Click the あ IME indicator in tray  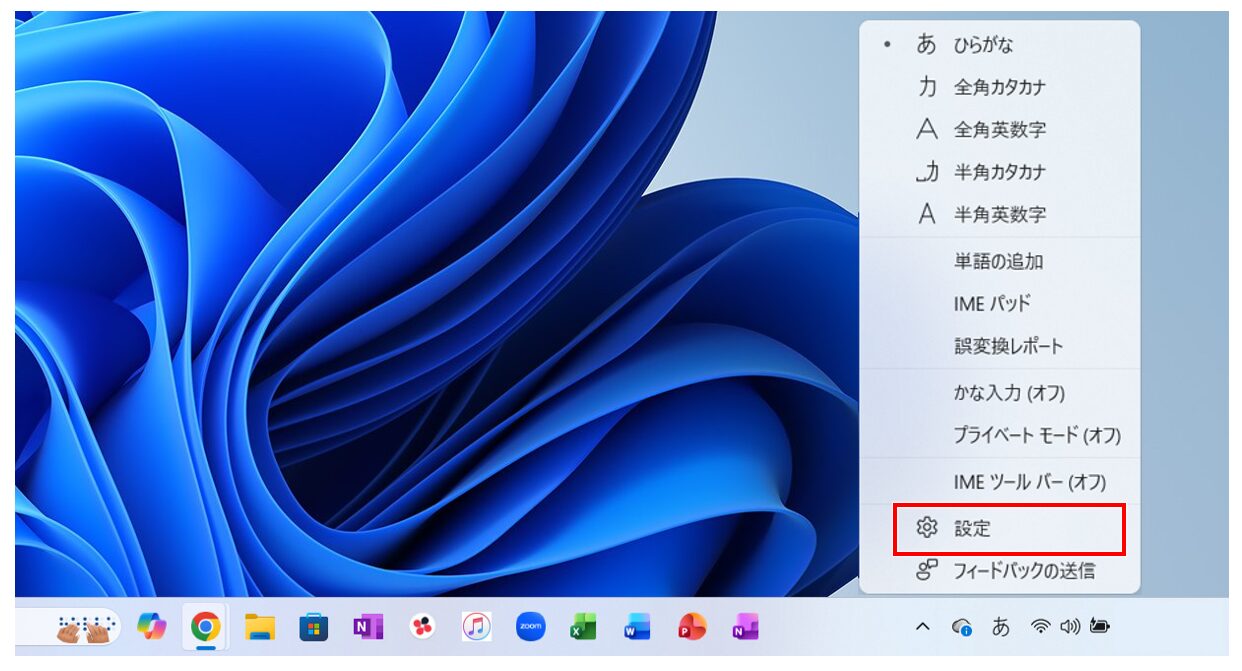tap(1000, 627)
